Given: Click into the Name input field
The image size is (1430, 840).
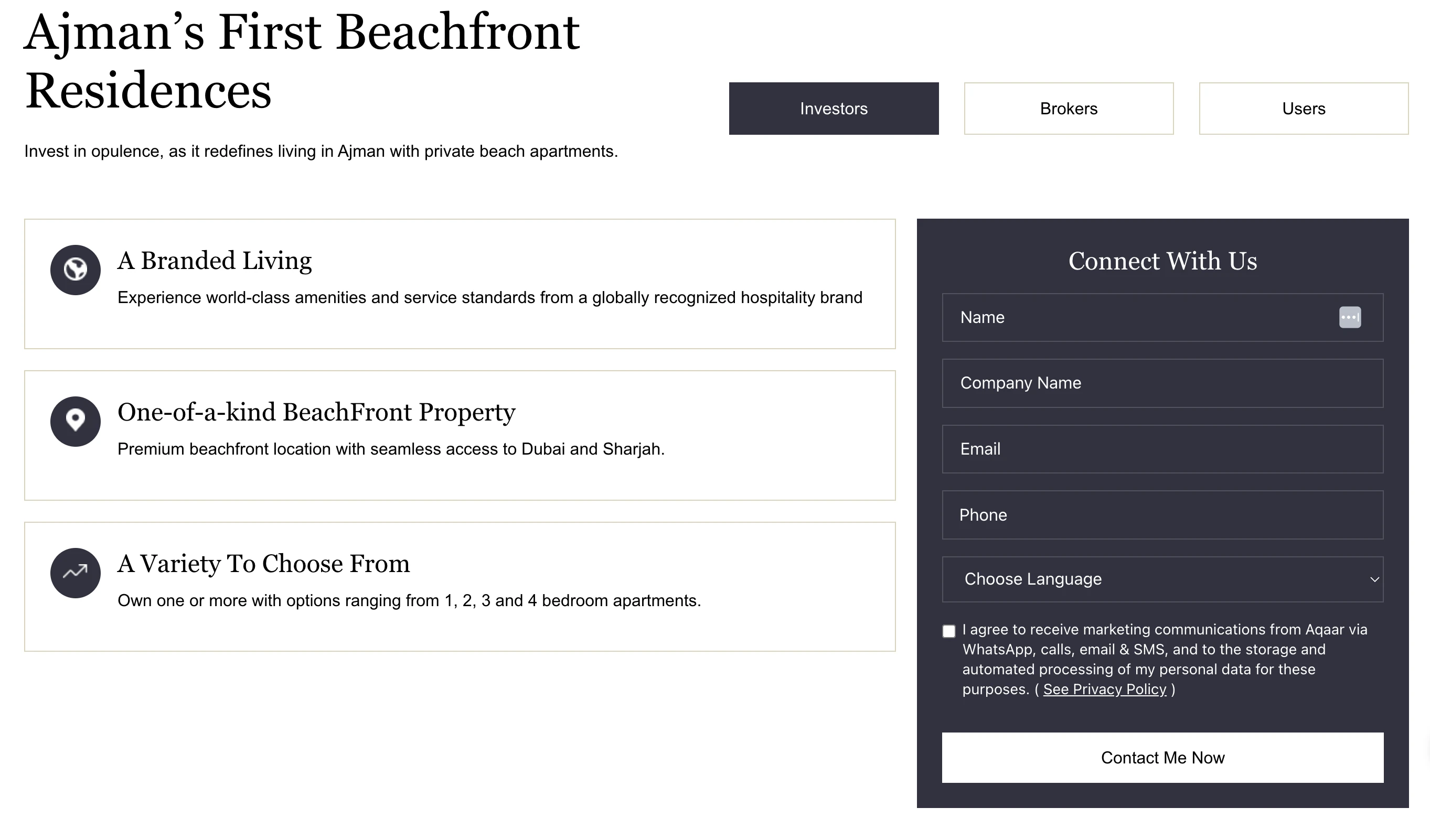Looking at the screenshot, I should (1135, 318).
